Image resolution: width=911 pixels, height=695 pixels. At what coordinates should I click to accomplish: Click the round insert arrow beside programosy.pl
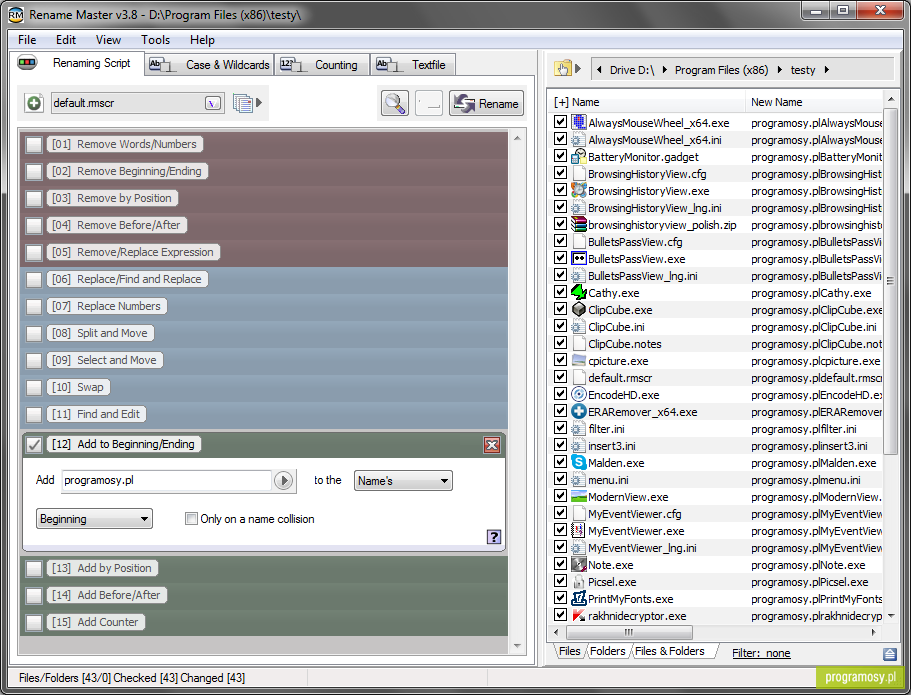[284, 481]
